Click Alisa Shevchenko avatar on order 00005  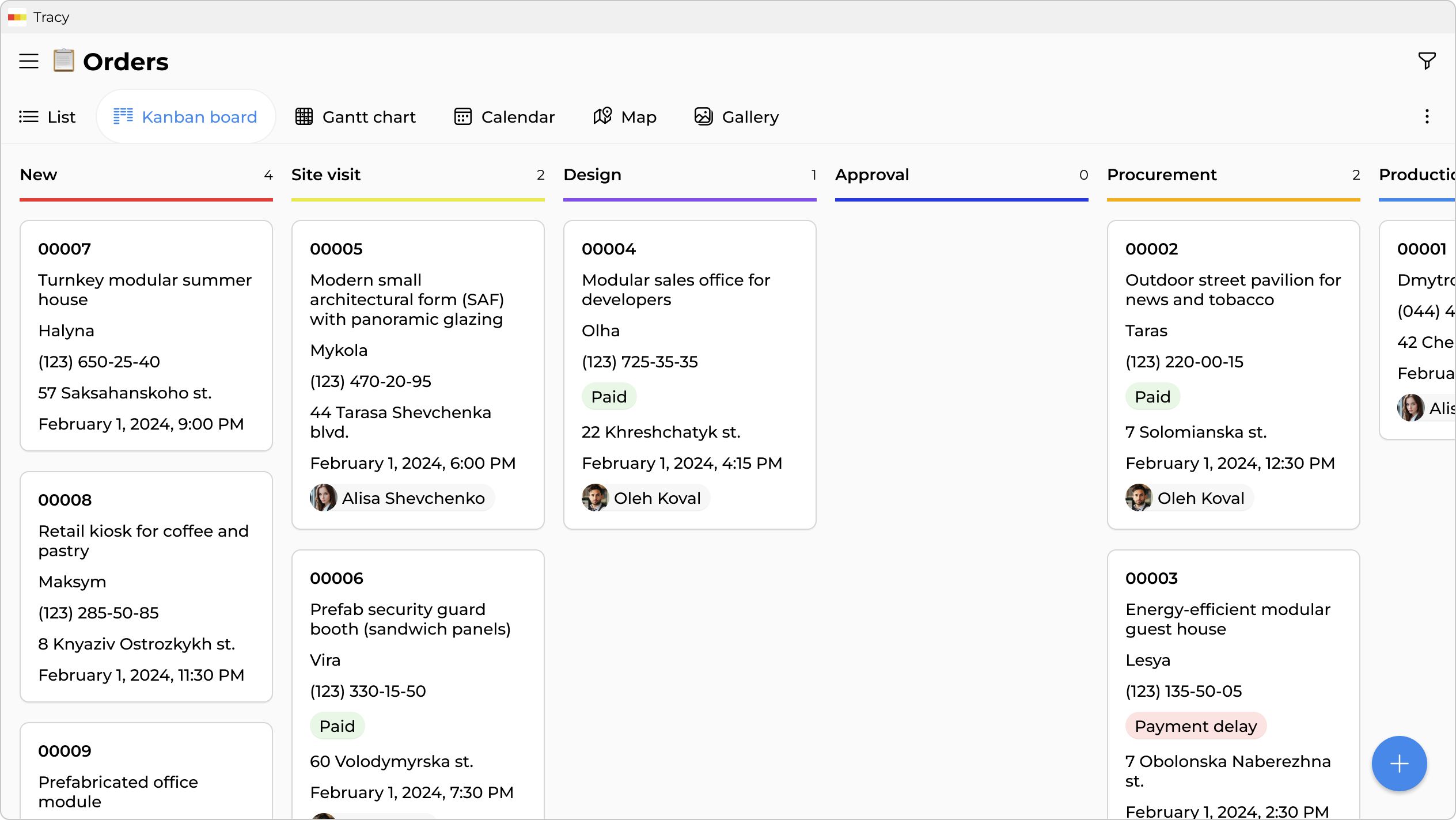point(324,498)
